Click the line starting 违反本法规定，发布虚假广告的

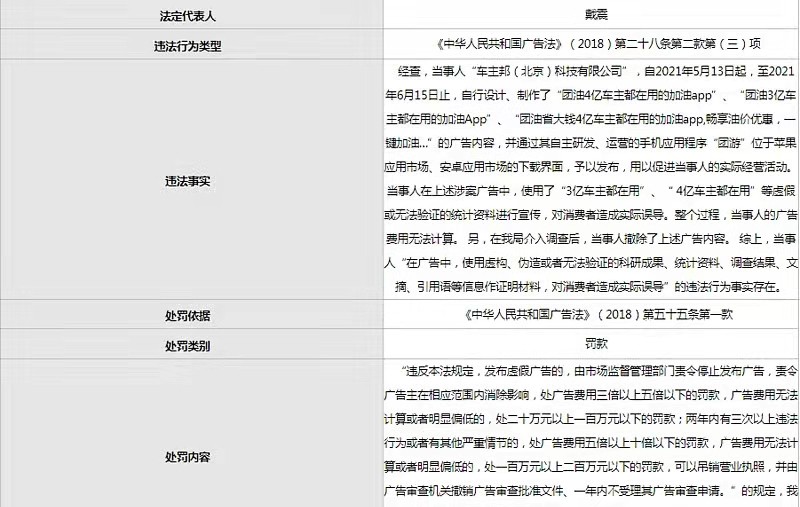coord(598,371)
